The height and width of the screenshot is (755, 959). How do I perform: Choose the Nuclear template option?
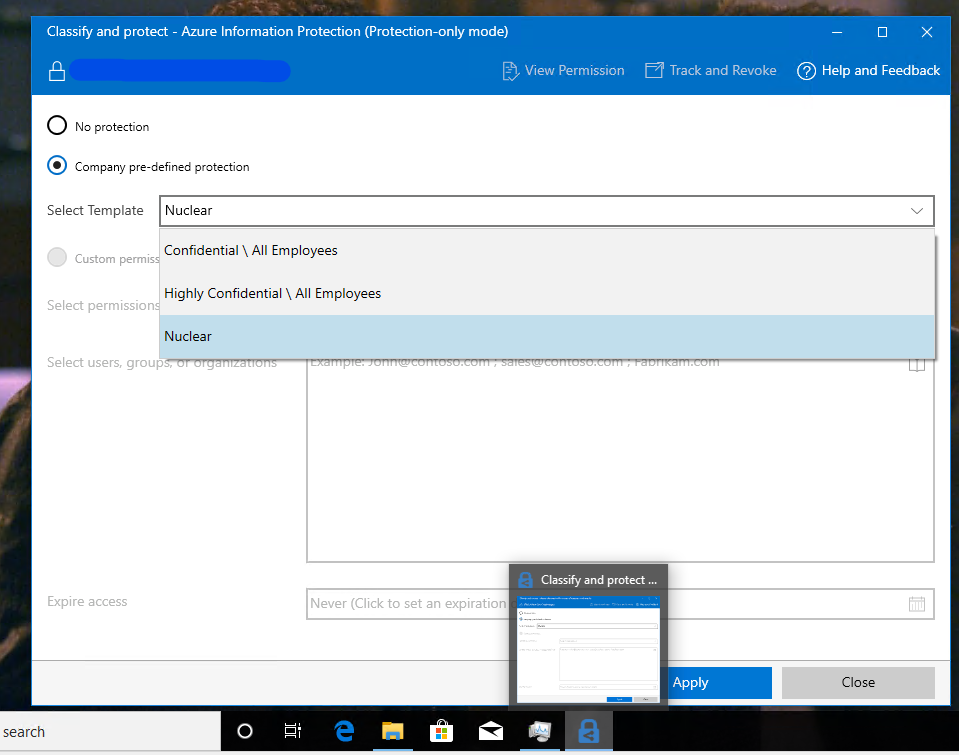[x=547, y=337]
